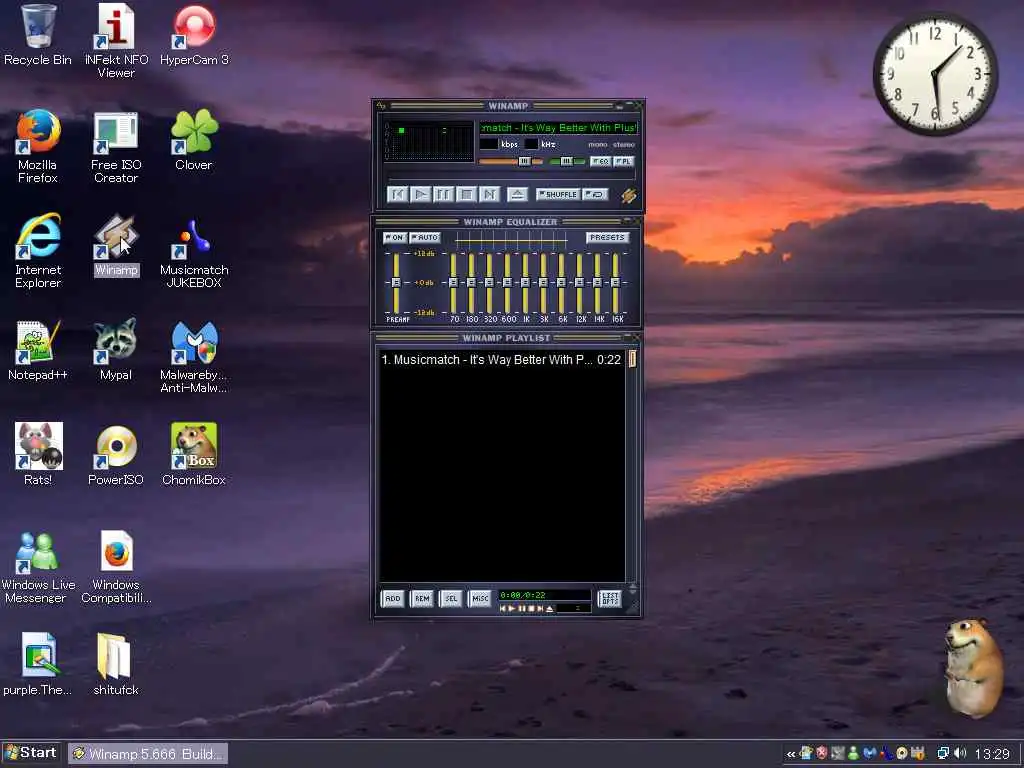
Task: Open the playlist SEL menu
Action: click(x=451, y=598)
